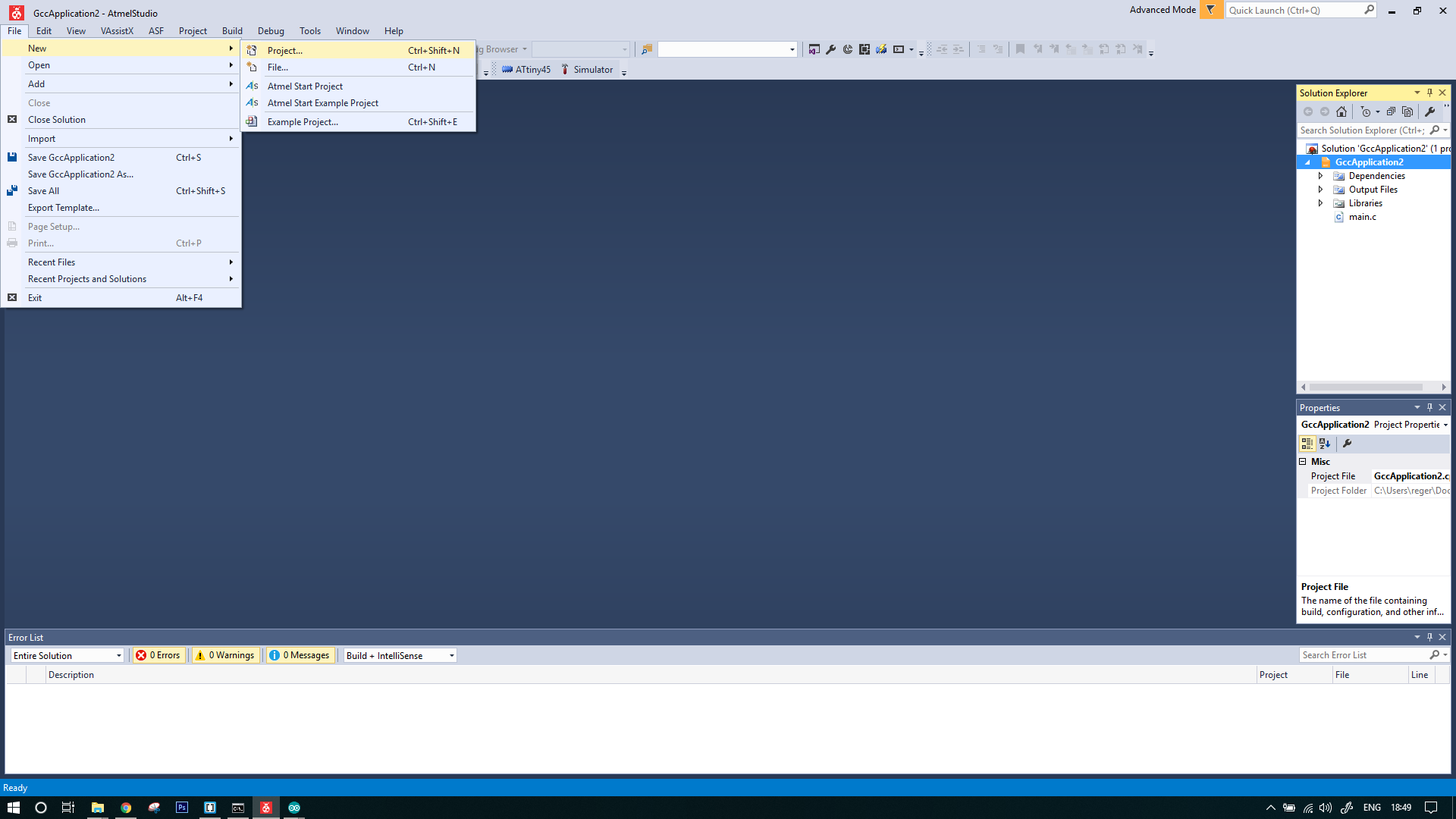Open the Debug menu
The width and height of the screenshot is (1456, 819).
[x=271, y=31]
